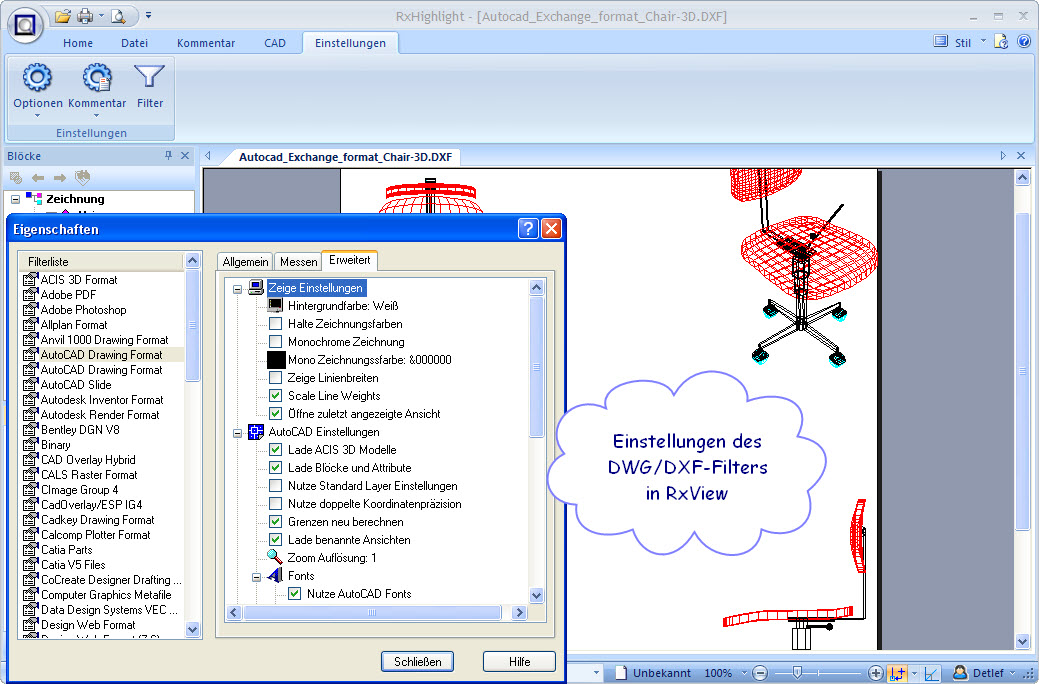Click the forward arrow in Blöcke toolbar
This screenshot has width=1039, height=684.
pos(60,178)
